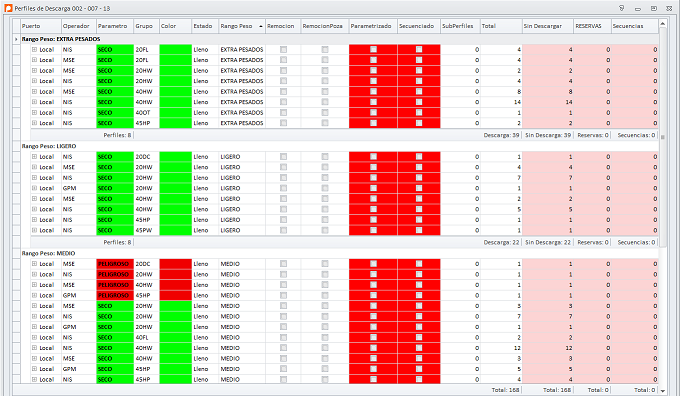The image size is (680, 396).
Task: Toggle Secuenciado checkbox for GPM 45HP PELIGROSO row
Action: coord(419,295)
